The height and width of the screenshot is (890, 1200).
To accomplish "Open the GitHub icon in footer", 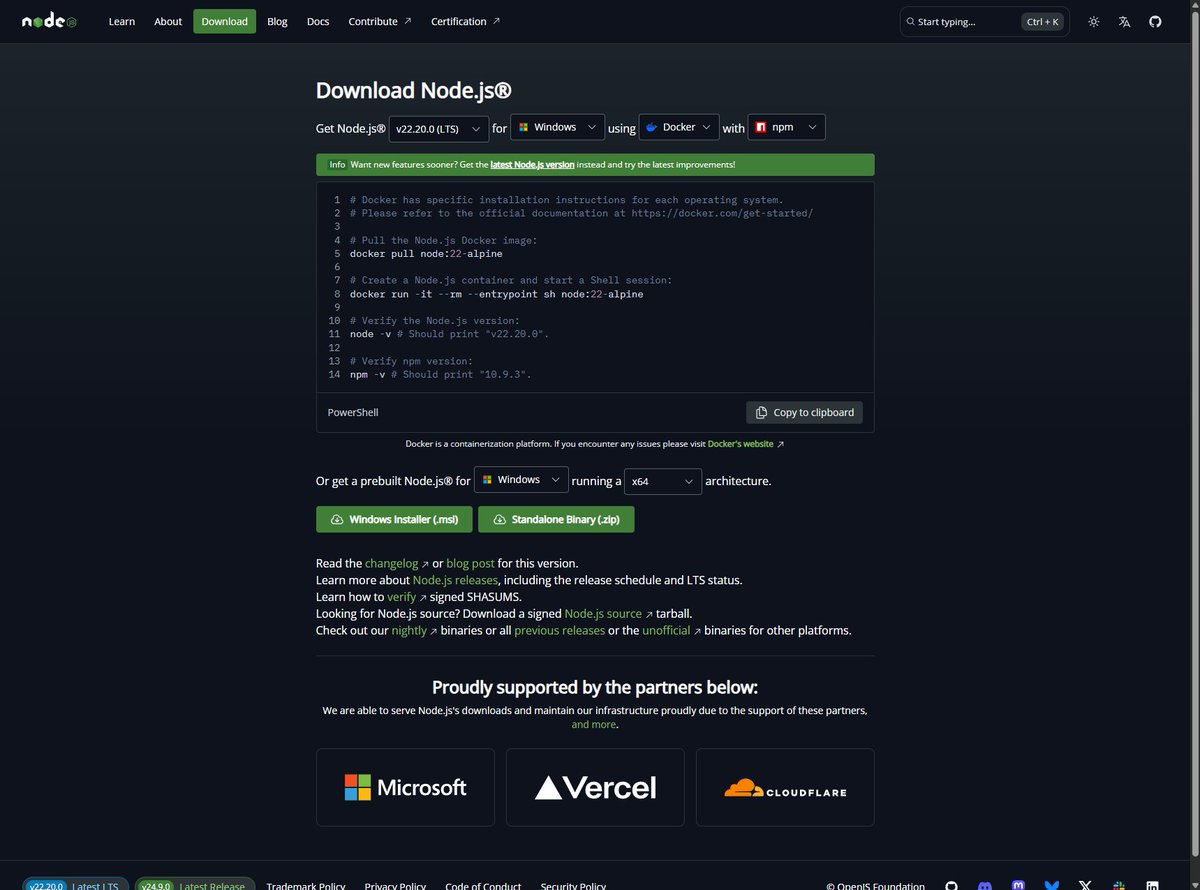I will point(952,886).
